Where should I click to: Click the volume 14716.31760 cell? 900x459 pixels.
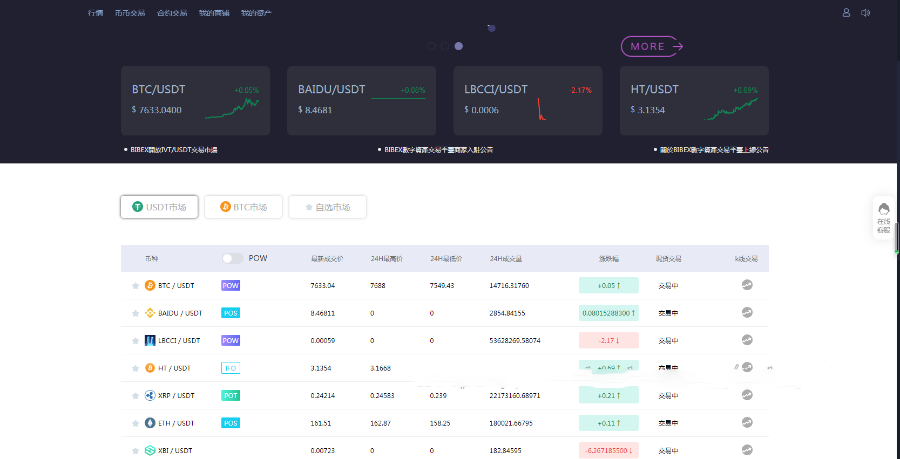pos(509,285)
